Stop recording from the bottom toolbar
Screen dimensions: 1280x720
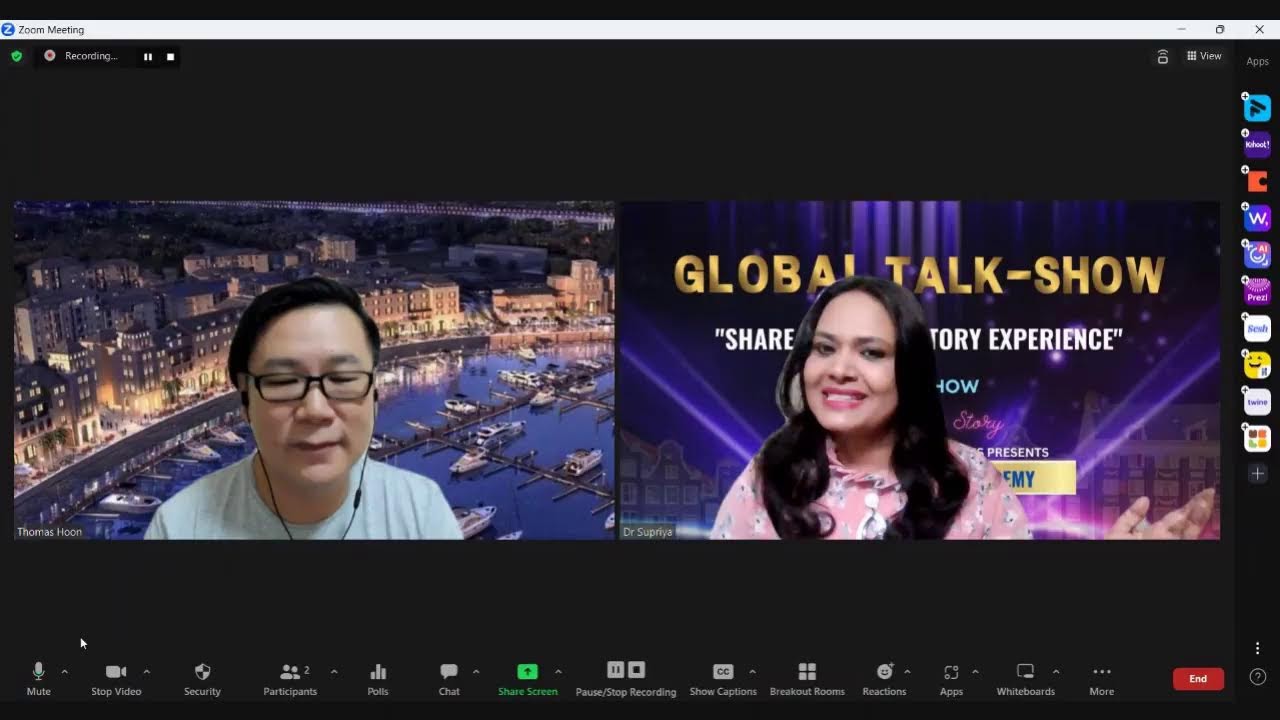(x=636, y=670)
